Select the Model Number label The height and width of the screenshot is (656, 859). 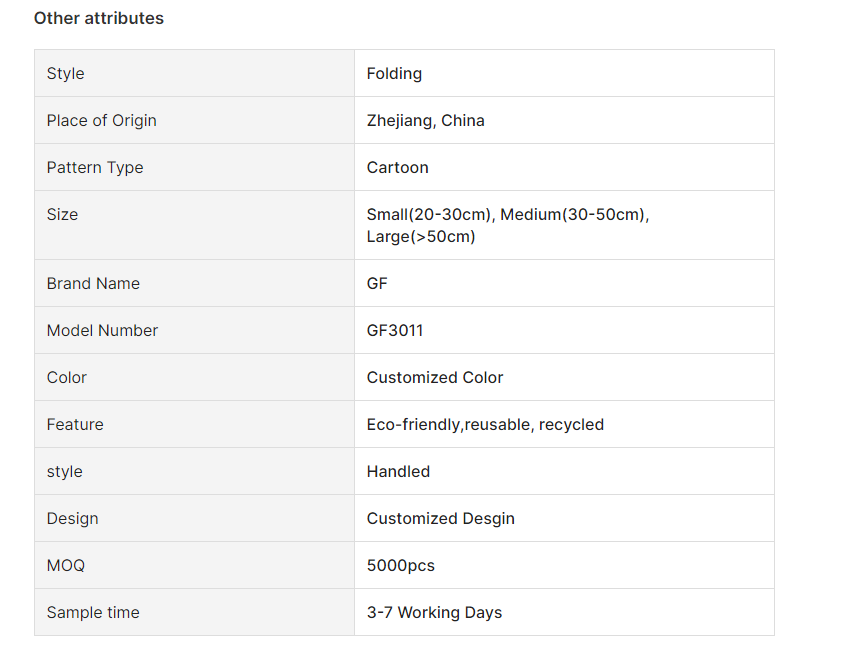point(102,330)
